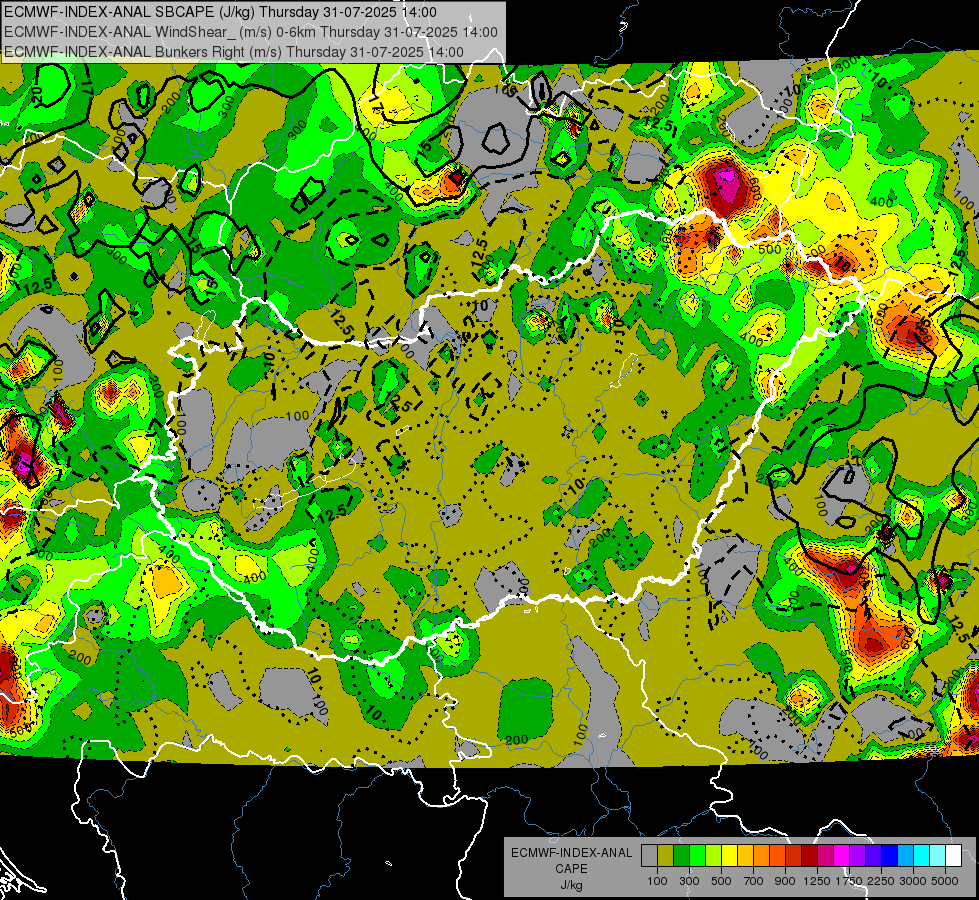Select the gray legend swatch below 100
The width and height of the screenshot is (979, 900).
649,856
